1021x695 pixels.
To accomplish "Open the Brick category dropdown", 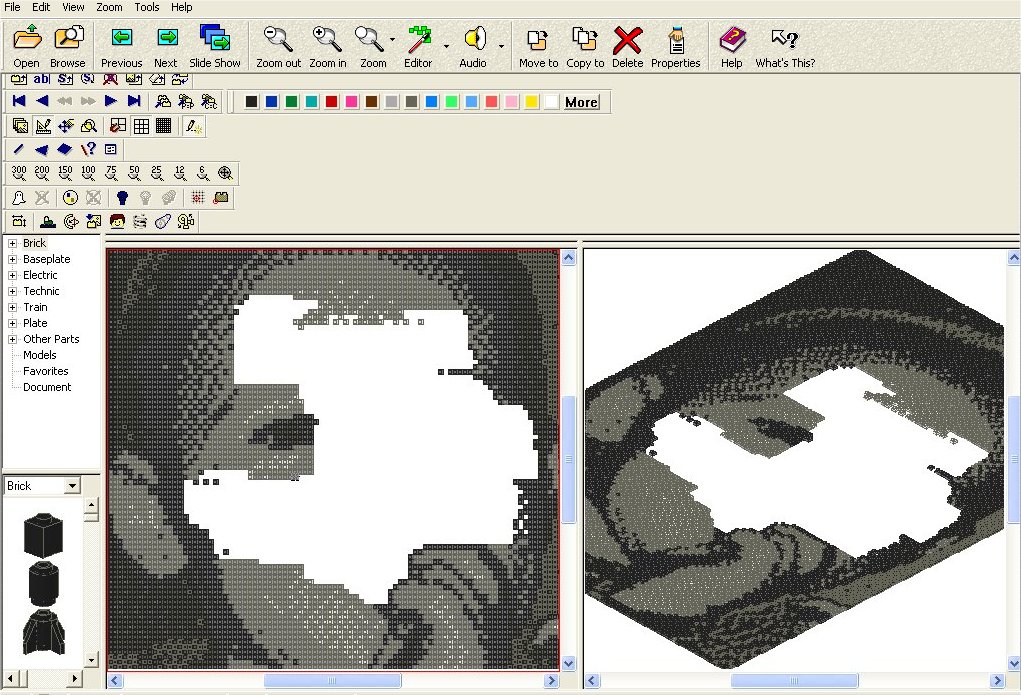I will pos(72,486).
